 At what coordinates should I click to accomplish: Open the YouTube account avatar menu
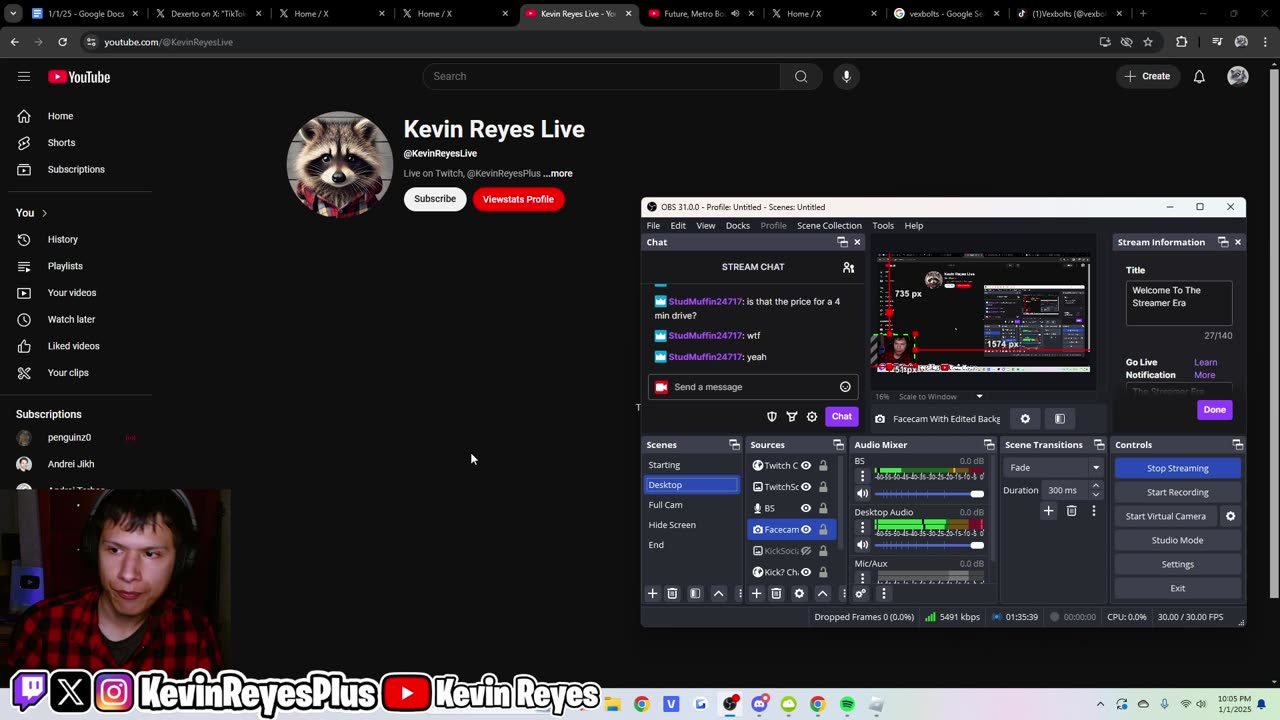(x=1238, y=76)
